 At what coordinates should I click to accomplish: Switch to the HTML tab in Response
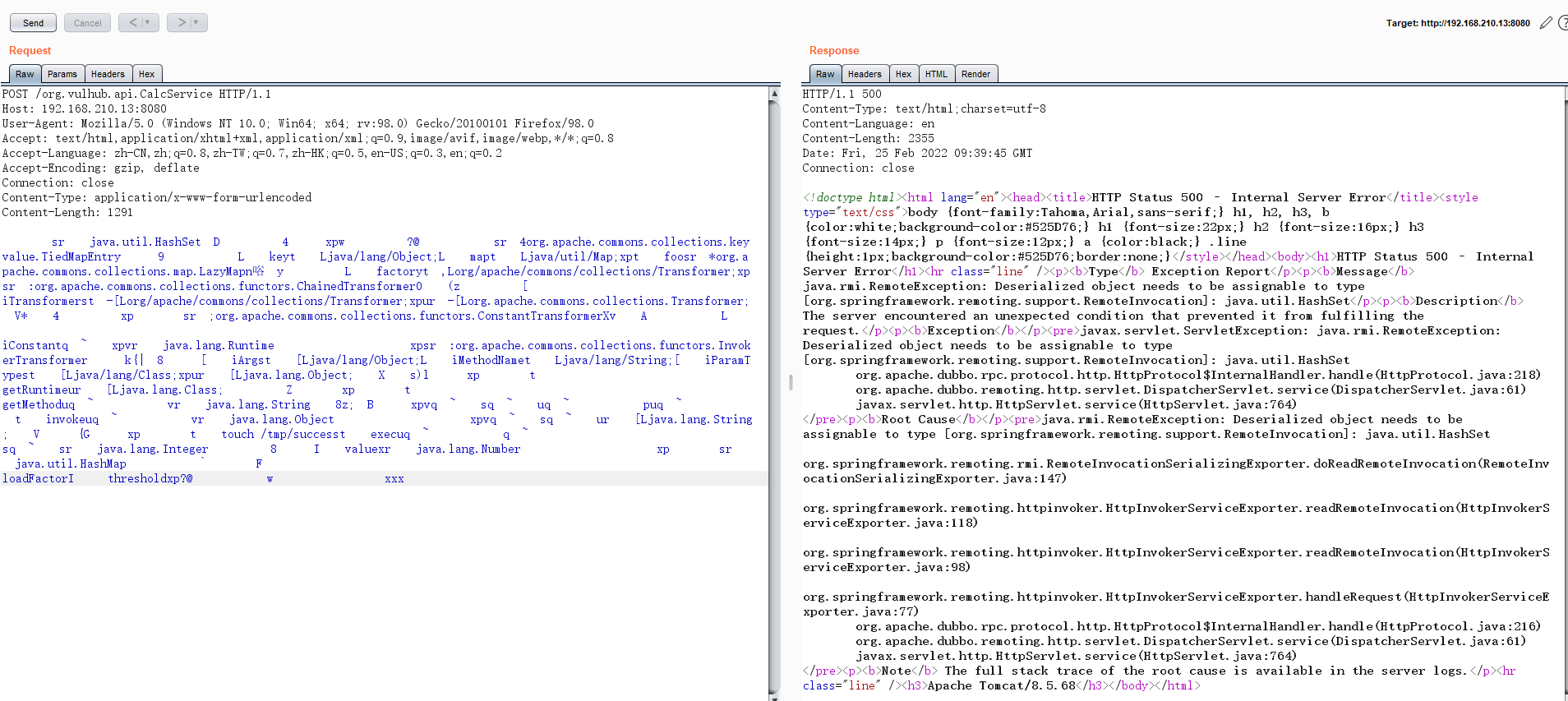(936, 74)
